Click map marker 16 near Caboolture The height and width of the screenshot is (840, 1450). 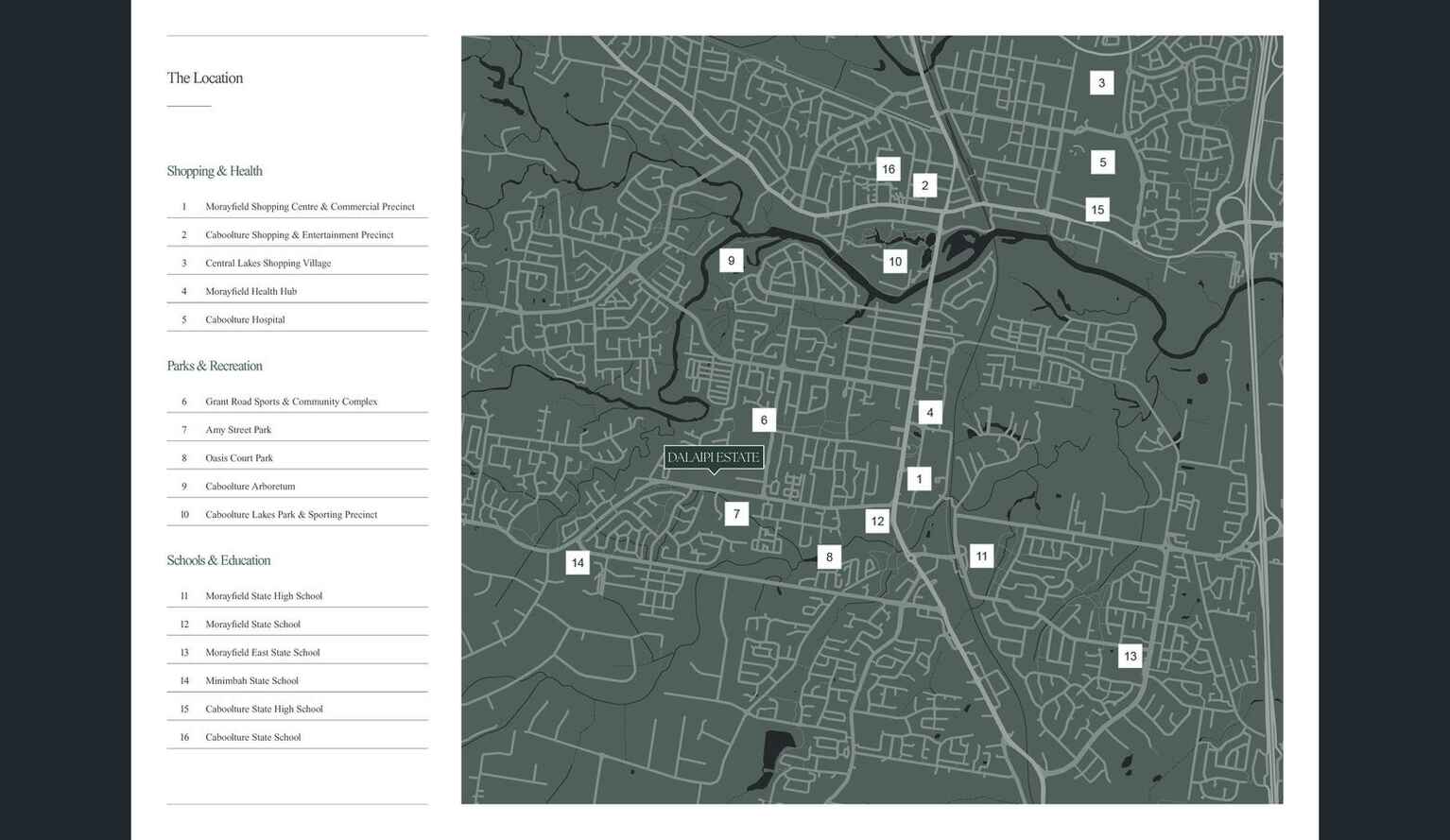click(888, 169)
